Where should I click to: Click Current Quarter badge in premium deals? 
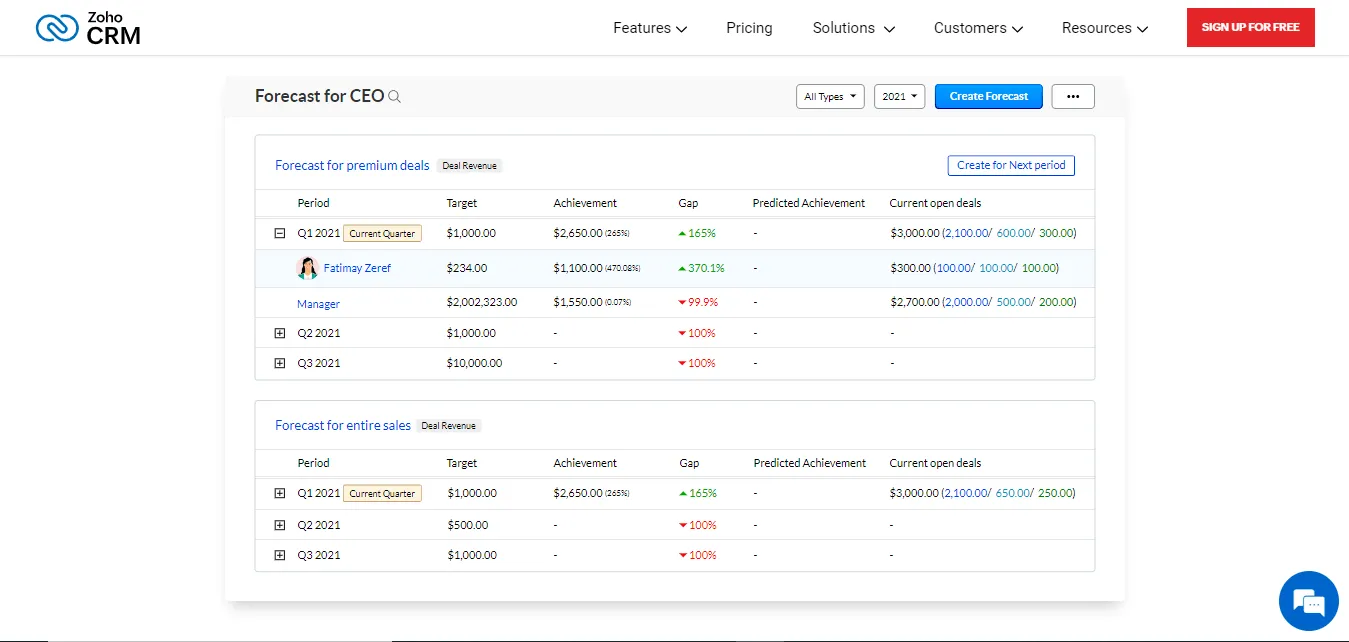click(382, 233)
